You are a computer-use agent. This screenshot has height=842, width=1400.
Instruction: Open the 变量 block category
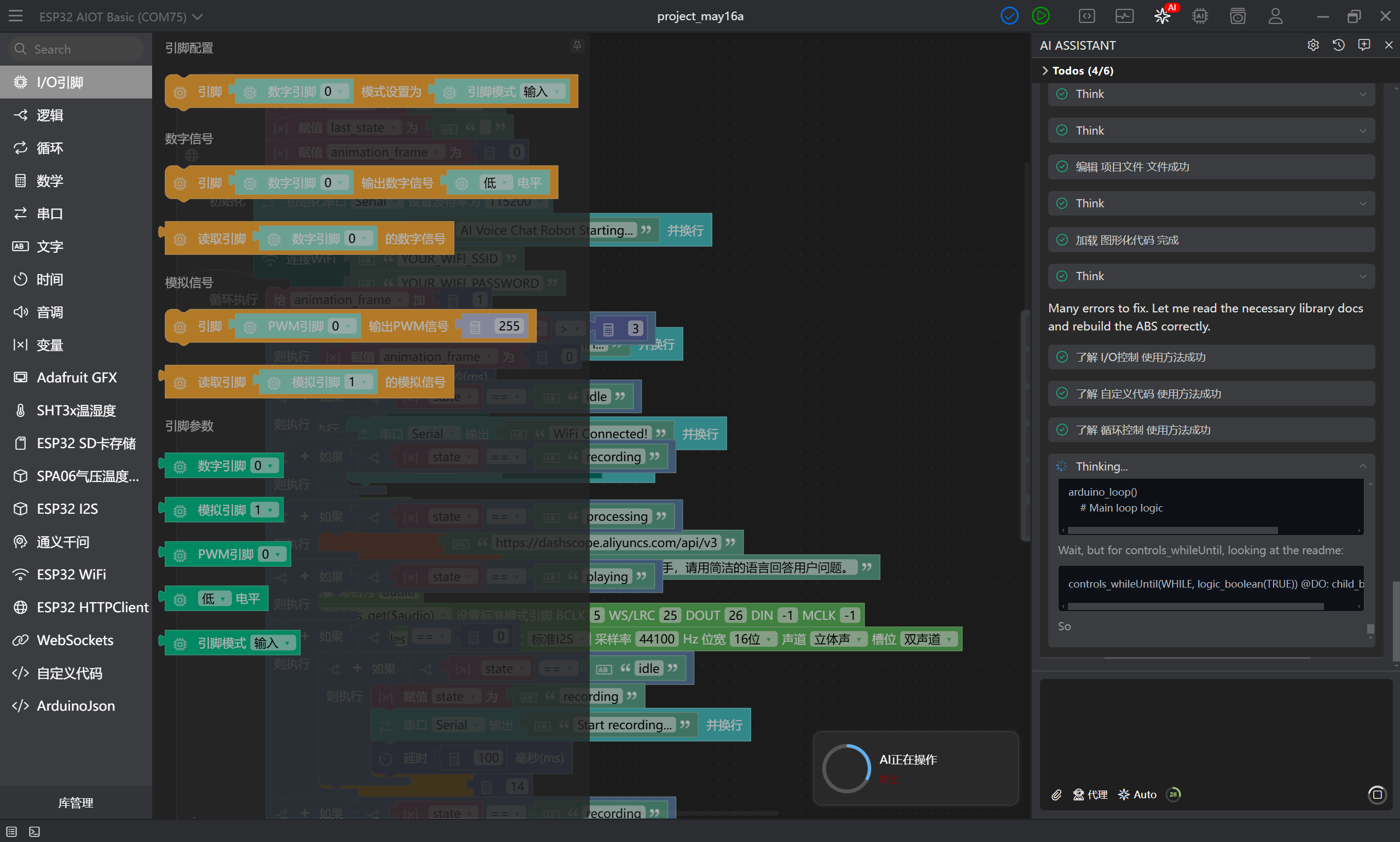(76, 345)
